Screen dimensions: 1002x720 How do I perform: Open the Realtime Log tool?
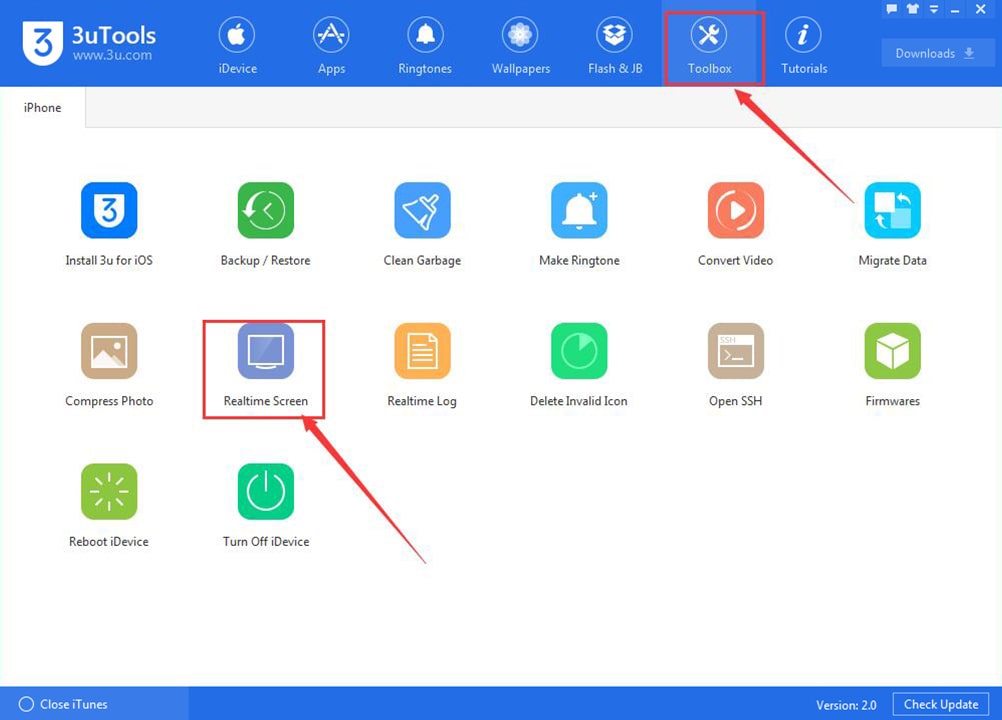pos(422,351)
